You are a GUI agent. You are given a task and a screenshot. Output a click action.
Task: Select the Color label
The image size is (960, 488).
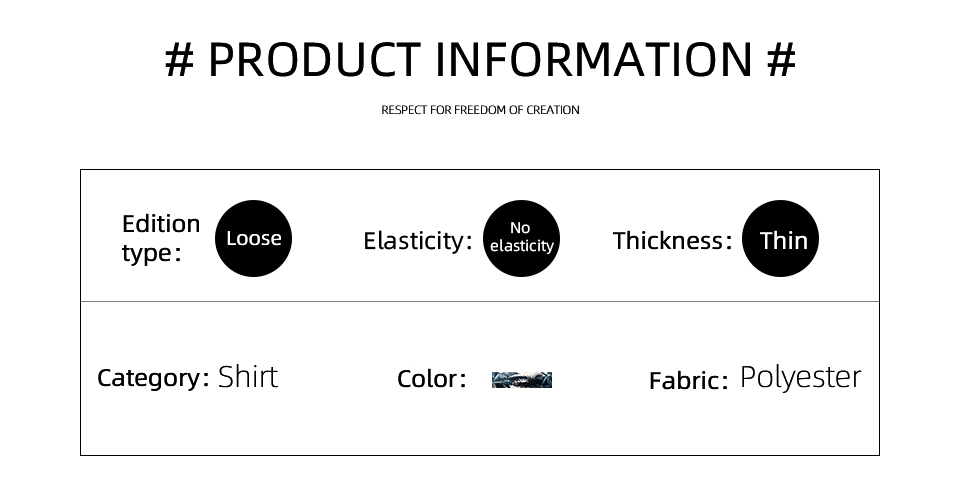[x=432, y=379]
